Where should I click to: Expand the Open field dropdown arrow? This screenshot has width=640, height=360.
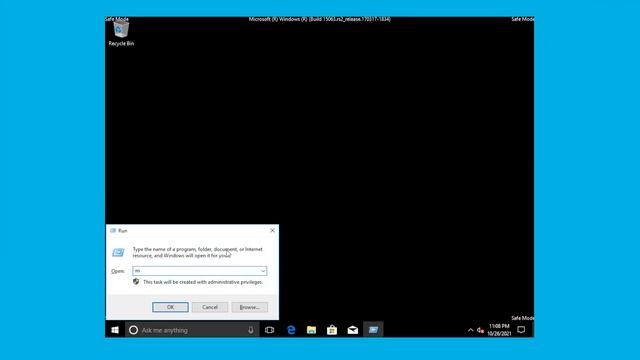263,271
